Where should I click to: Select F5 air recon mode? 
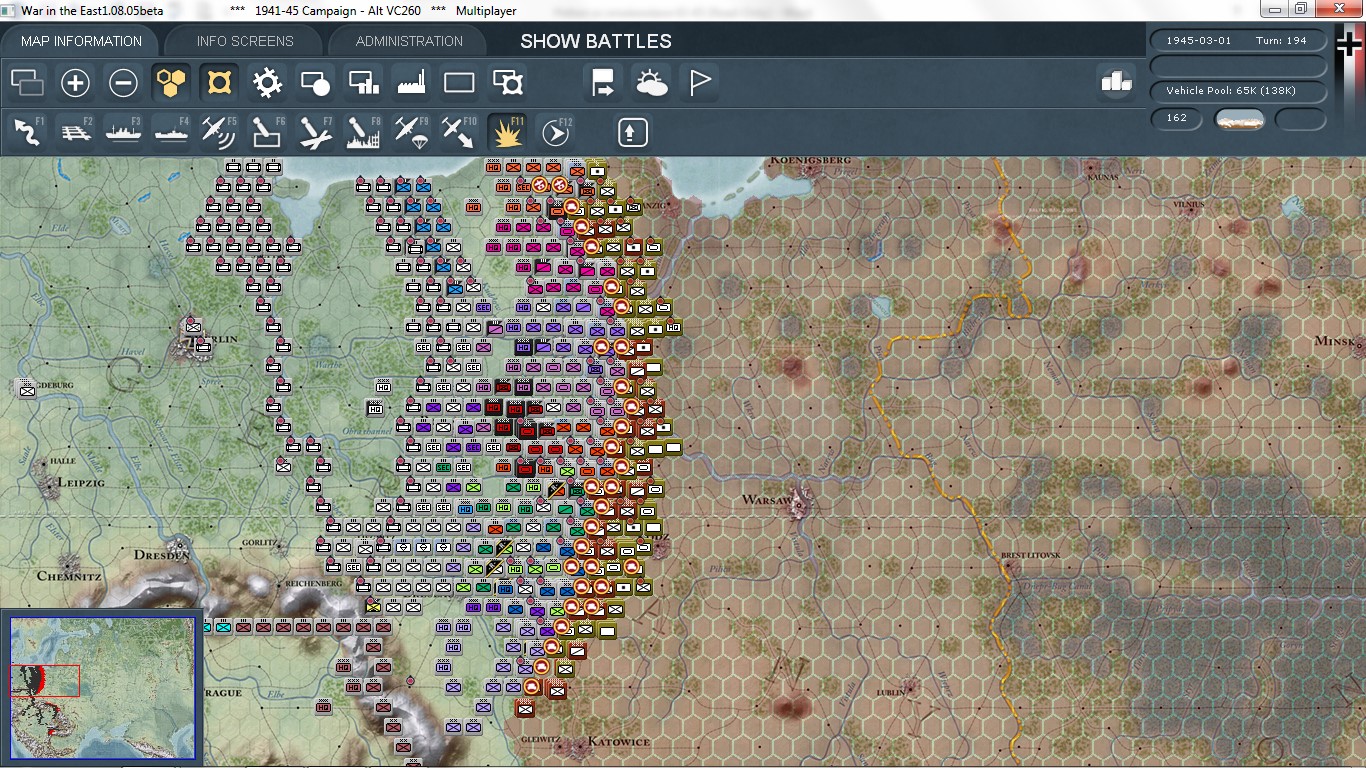pyautogui.click(x=219, y=132)
